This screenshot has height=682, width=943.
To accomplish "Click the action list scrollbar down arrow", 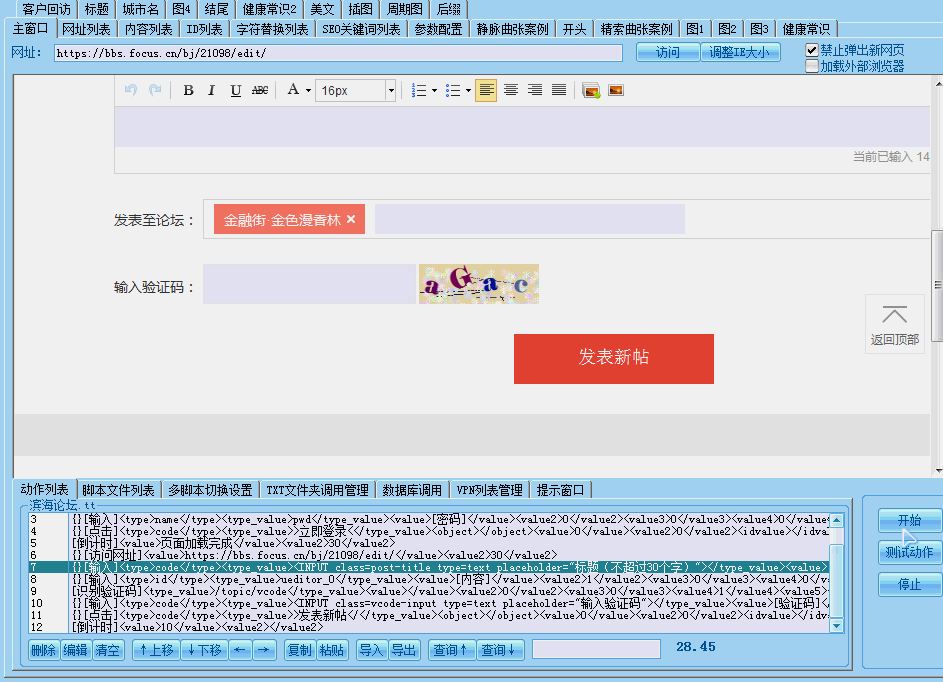I will (837, 626).
